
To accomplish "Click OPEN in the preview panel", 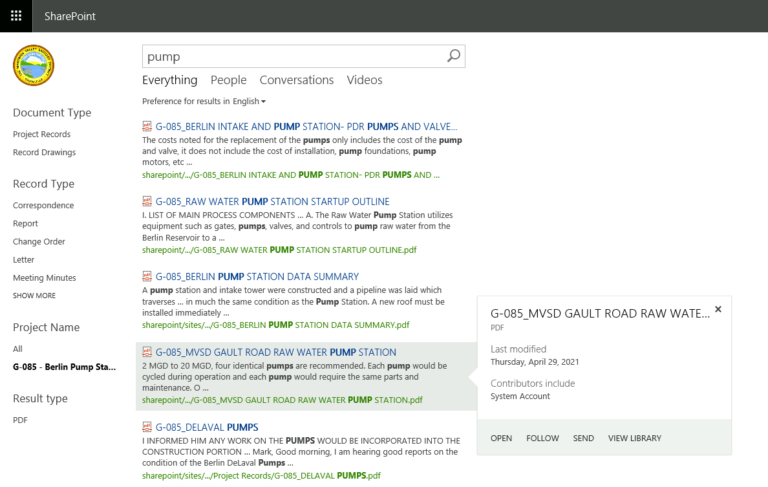I will tap(501, 438).
